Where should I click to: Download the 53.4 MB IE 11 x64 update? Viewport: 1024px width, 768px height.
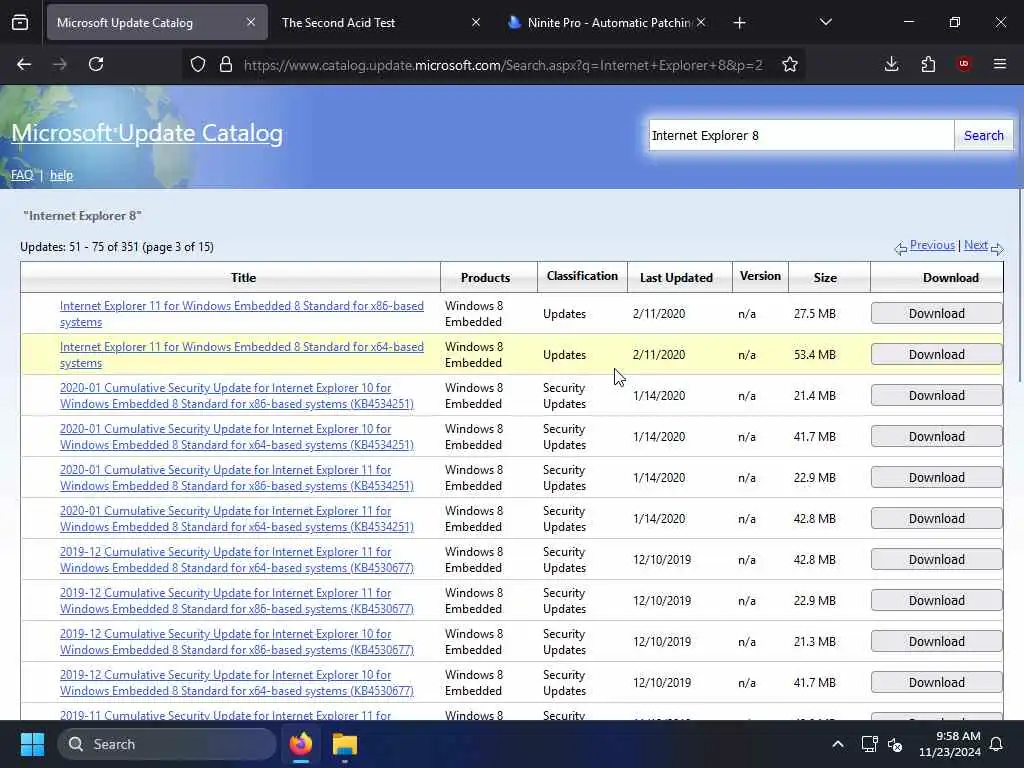click(936, 355)
